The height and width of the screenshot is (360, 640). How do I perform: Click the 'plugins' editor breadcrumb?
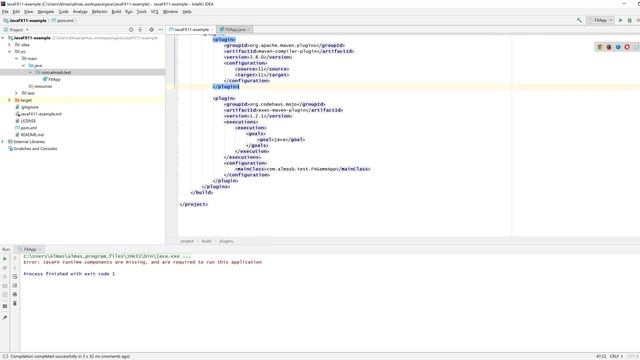(x=226, y=241)
